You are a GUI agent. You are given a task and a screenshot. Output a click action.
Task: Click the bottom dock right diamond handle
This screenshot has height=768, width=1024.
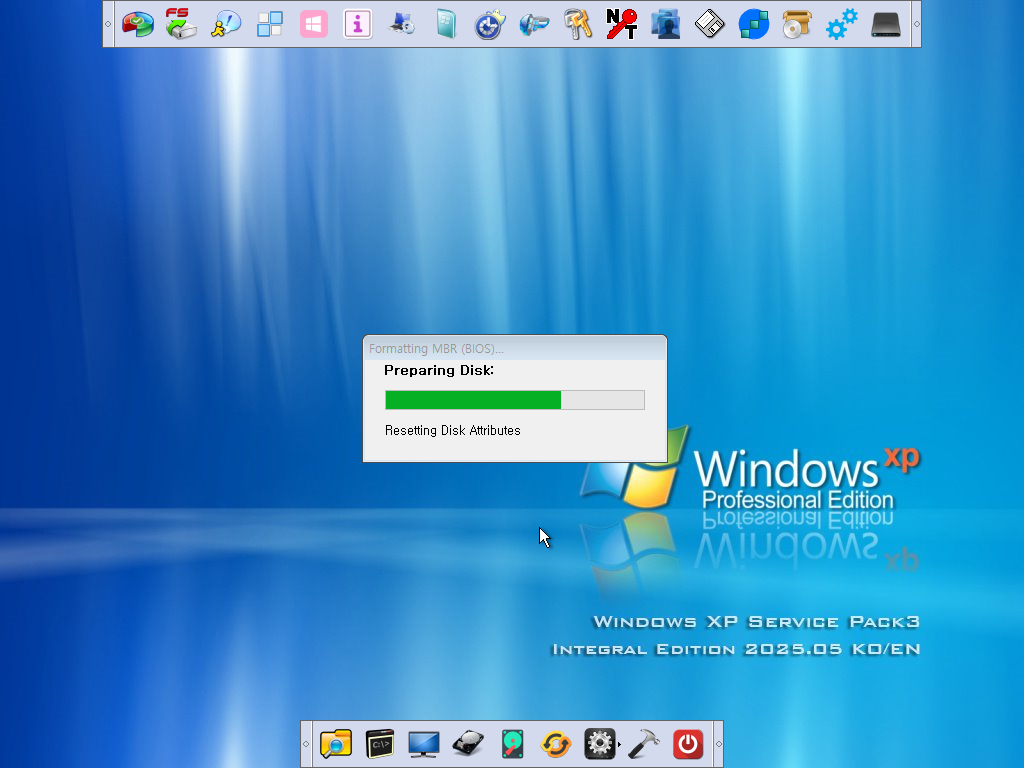(718, 744)
